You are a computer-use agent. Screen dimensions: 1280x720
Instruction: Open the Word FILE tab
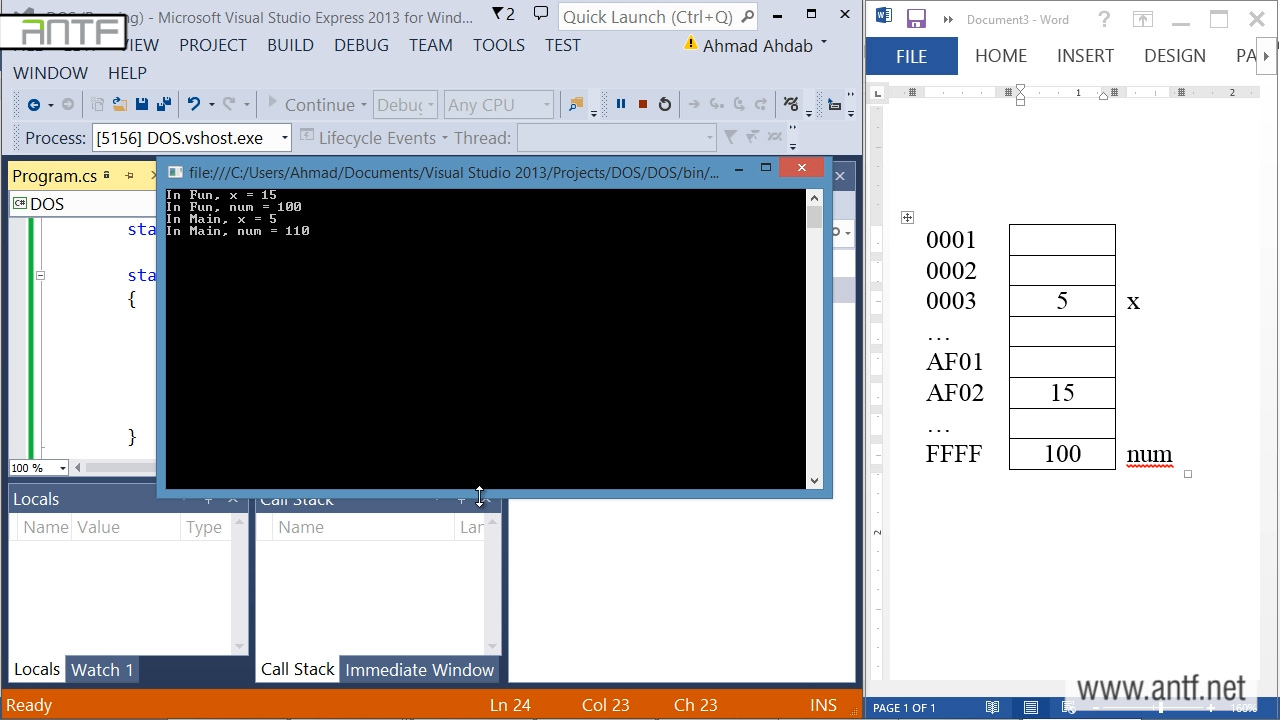(x=911, y=56)
